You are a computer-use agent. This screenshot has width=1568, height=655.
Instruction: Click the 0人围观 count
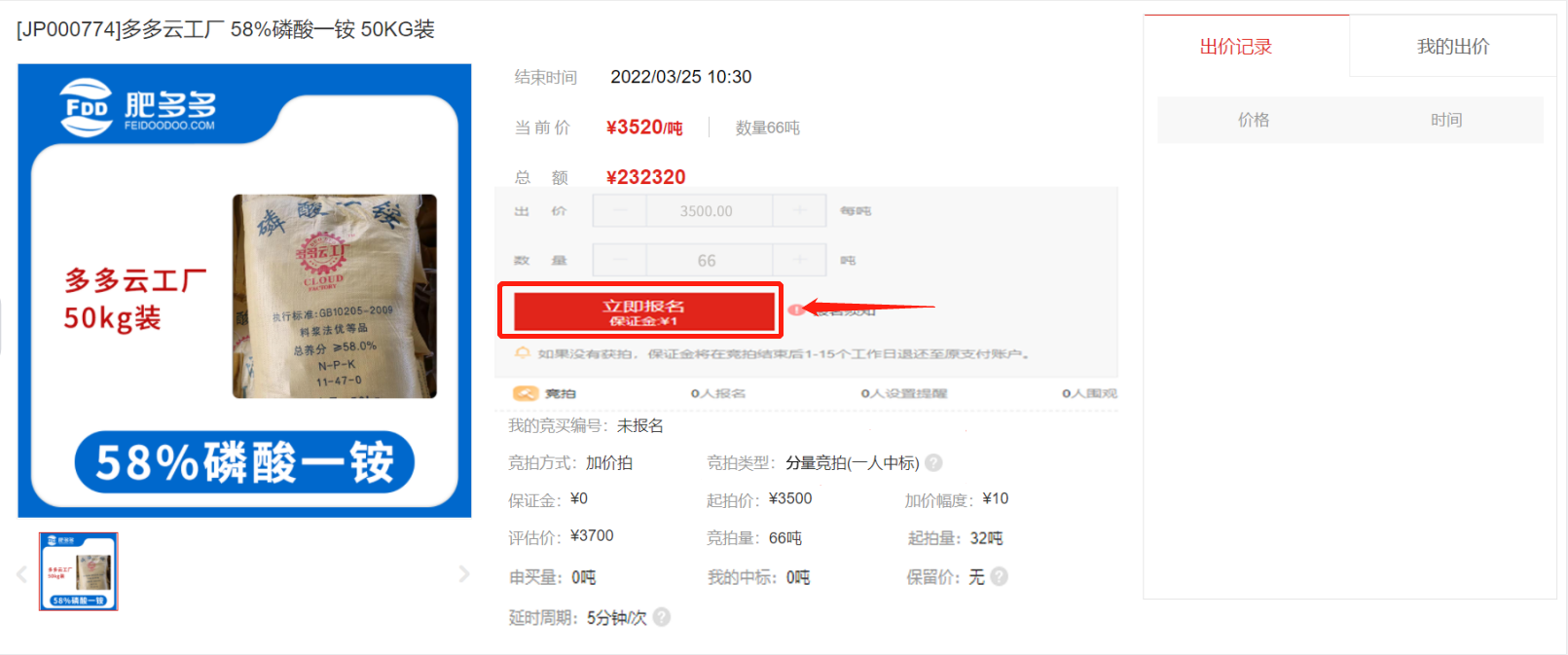pos(1089,393)
